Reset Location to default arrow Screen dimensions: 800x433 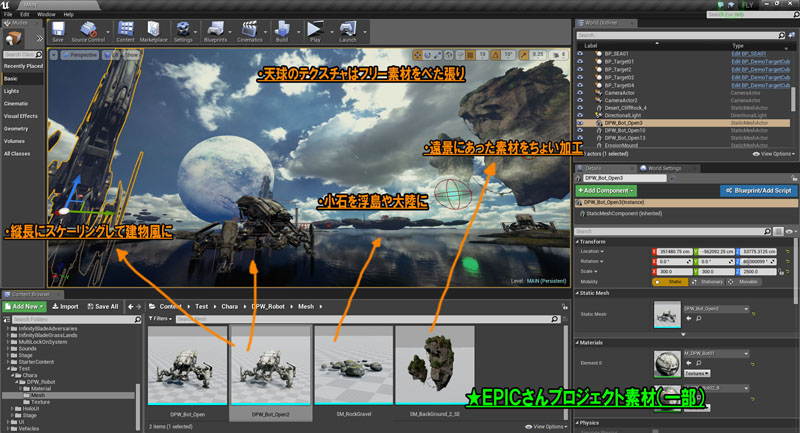pyautogui.click(x=788, y=251)
